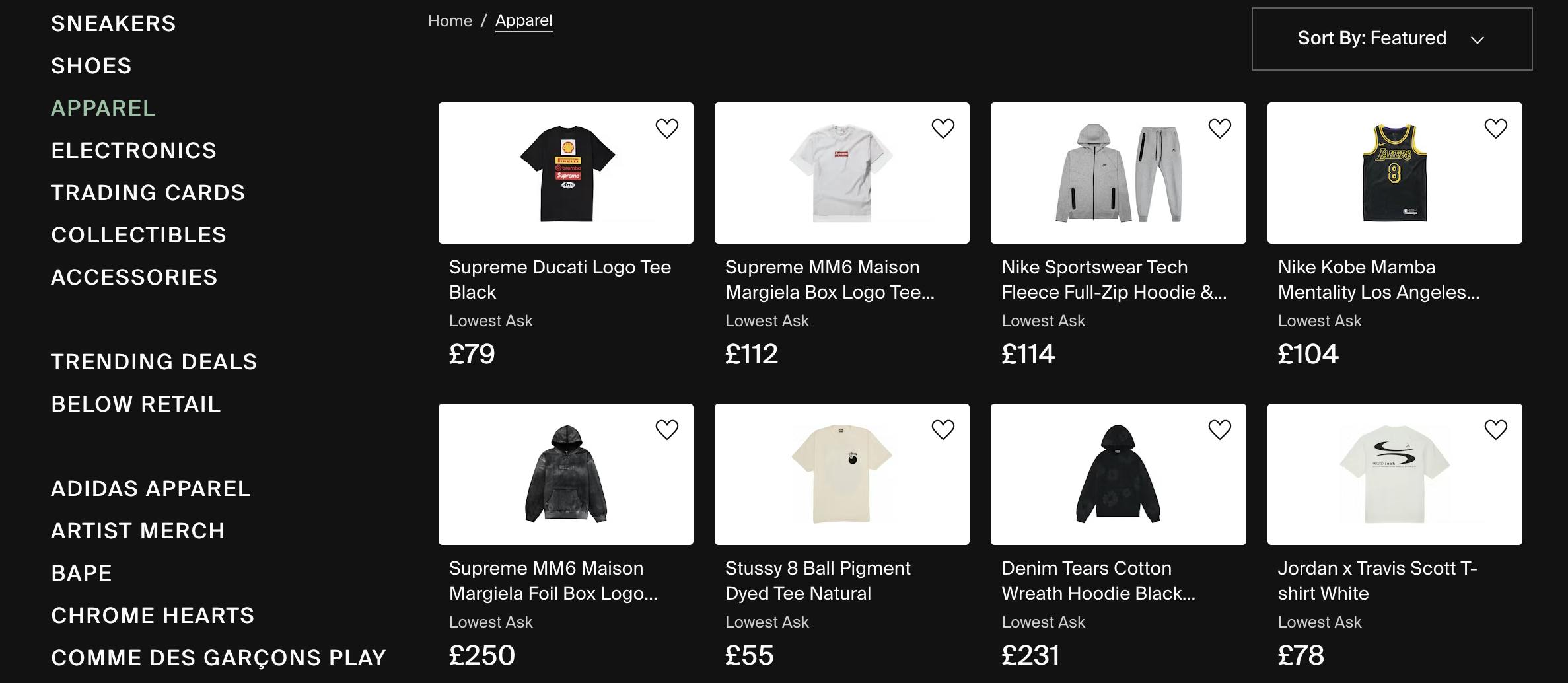Open the Electronics category
The image size is (1568, 683).
point(133,151)
